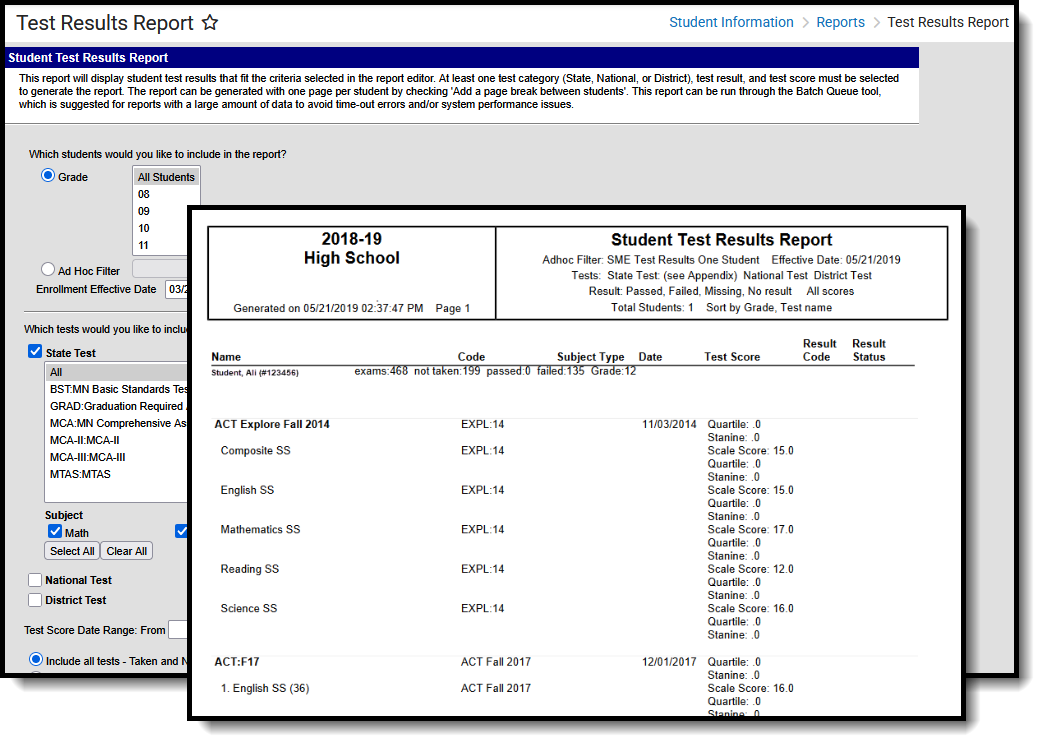Select GRAD:Graduation Required entry
Screen dimensions: 1044x746
118,406
